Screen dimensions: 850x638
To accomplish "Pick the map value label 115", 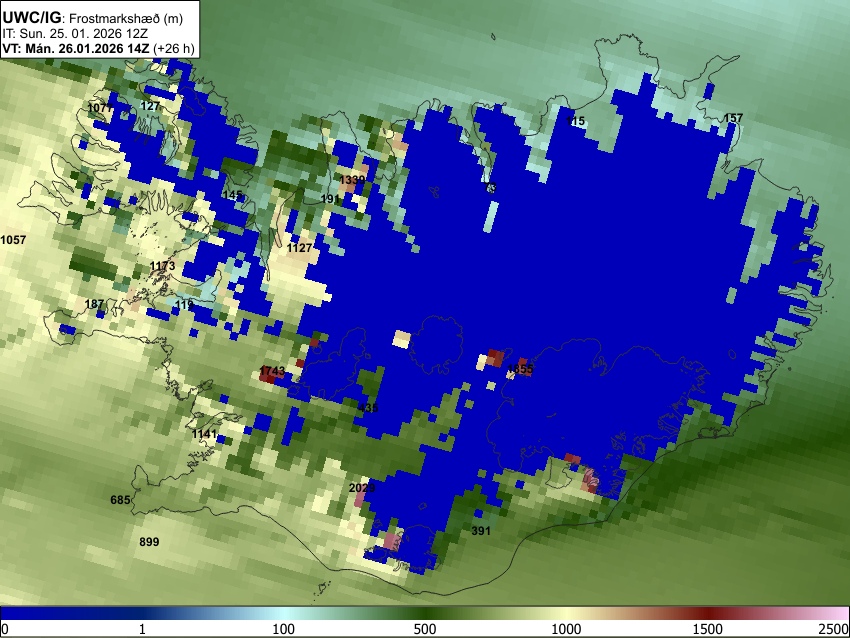I will (576, 121).
